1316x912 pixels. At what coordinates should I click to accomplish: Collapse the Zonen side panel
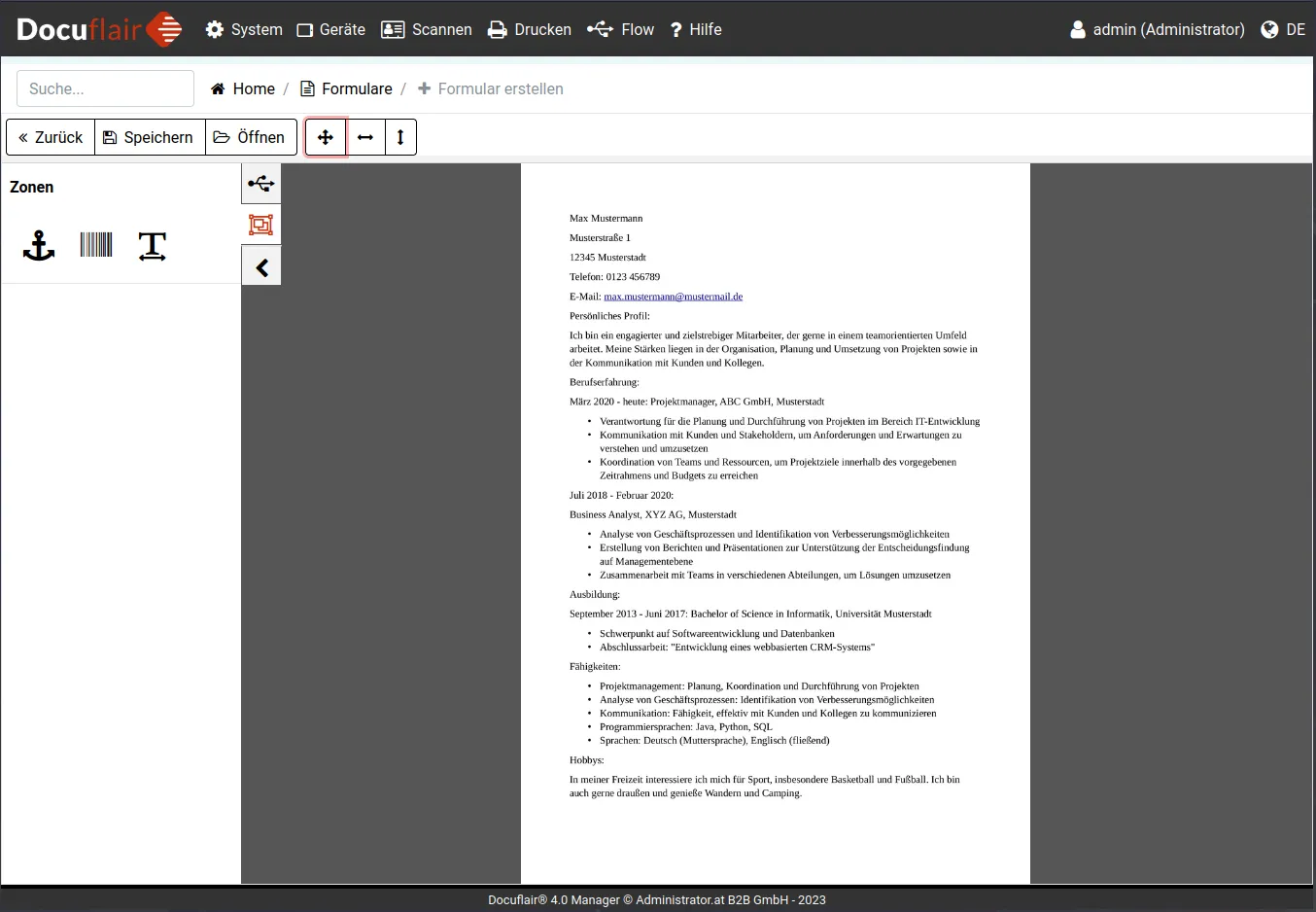[x=261, y=267]
